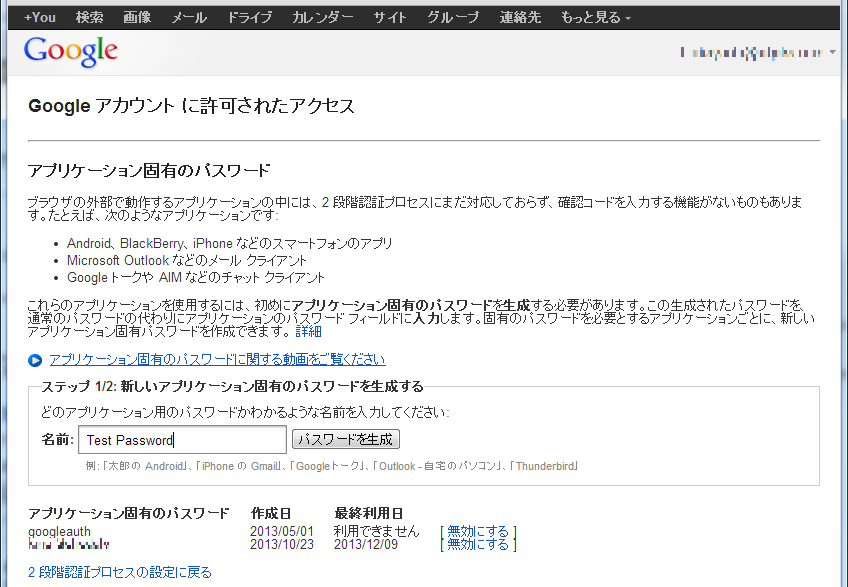848x587 pixels.
Task: Open the application-specific password video link
Action: point(217,360)
